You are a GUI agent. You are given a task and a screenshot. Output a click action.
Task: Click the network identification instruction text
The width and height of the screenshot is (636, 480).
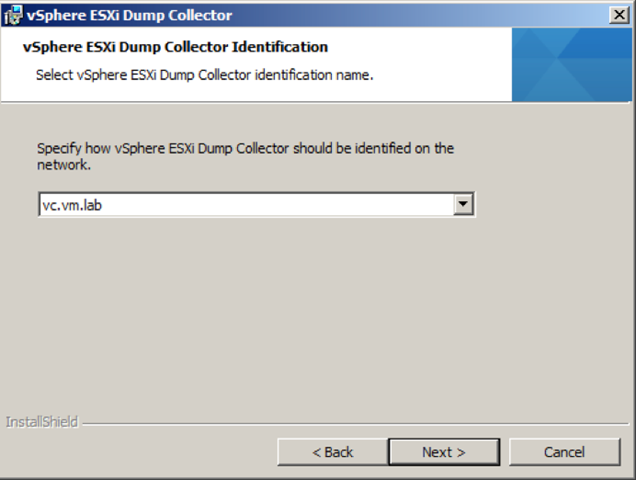coord(245,156)
